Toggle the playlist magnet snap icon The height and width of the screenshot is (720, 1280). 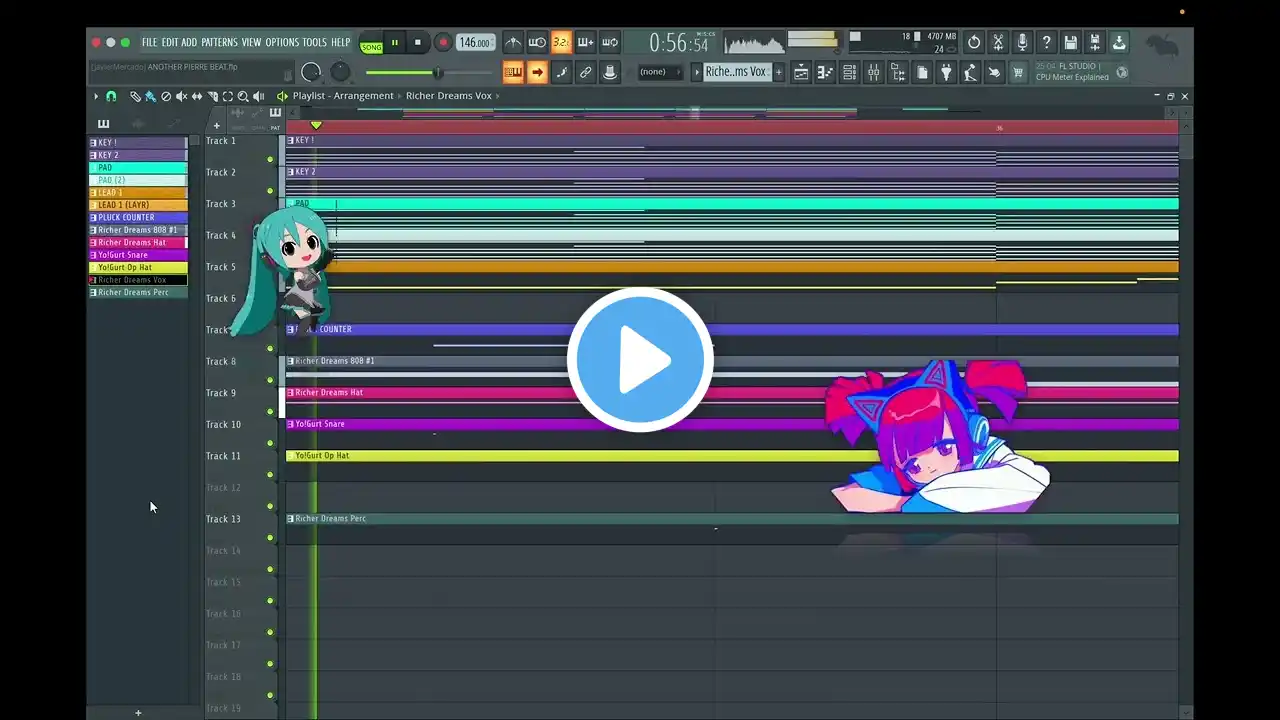tap(111, 96)
